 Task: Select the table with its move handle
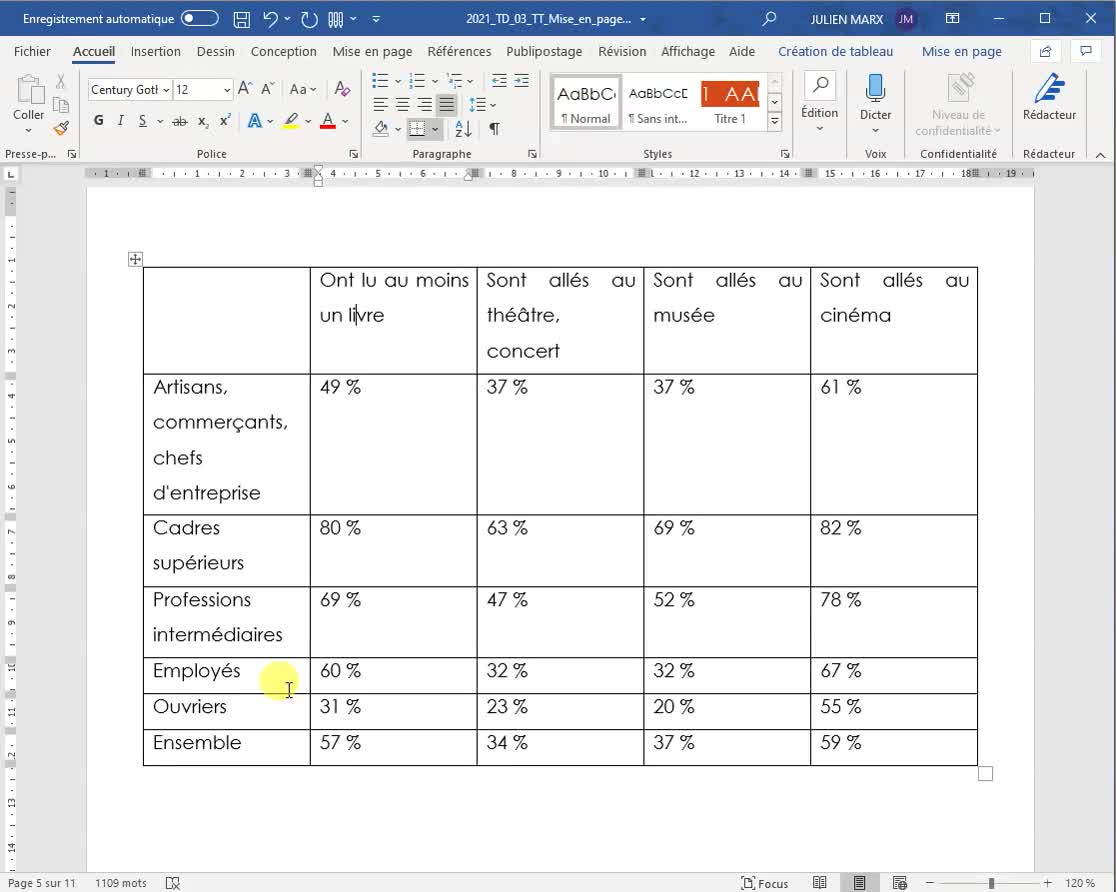click(x=135, y=259)
